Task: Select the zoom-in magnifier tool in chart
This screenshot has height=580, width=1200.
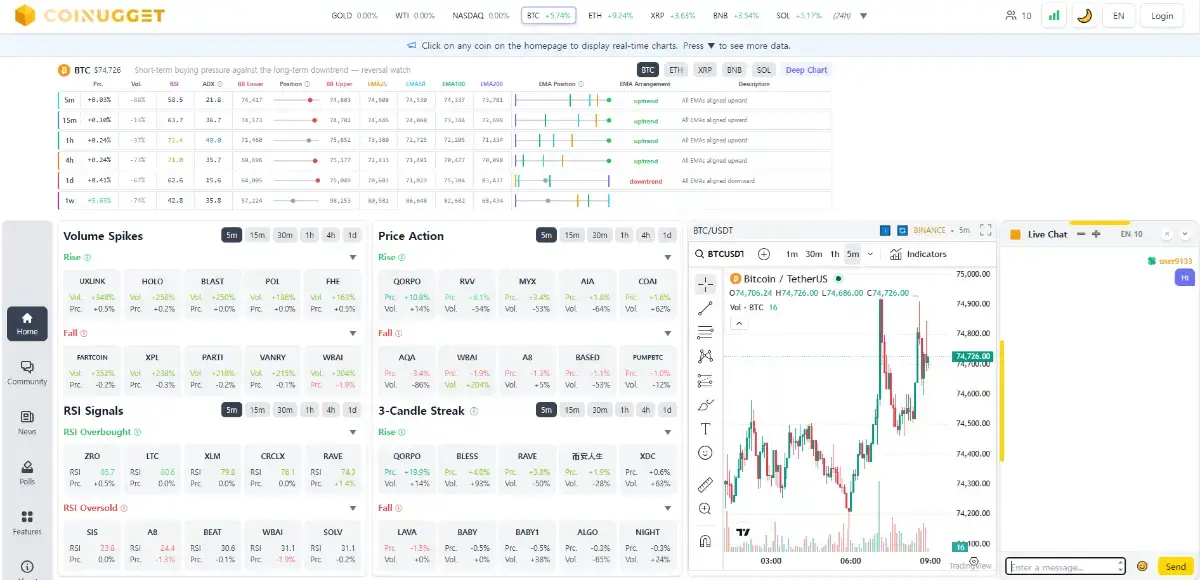Action: tap(705, 509)
